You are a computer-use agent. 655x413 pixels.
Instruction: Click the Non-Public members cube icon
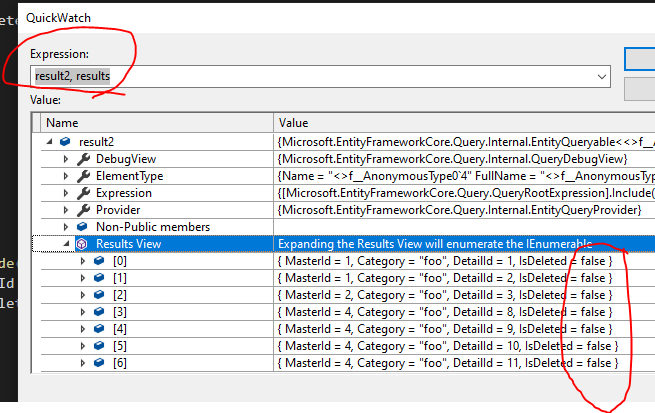[82, 227]
